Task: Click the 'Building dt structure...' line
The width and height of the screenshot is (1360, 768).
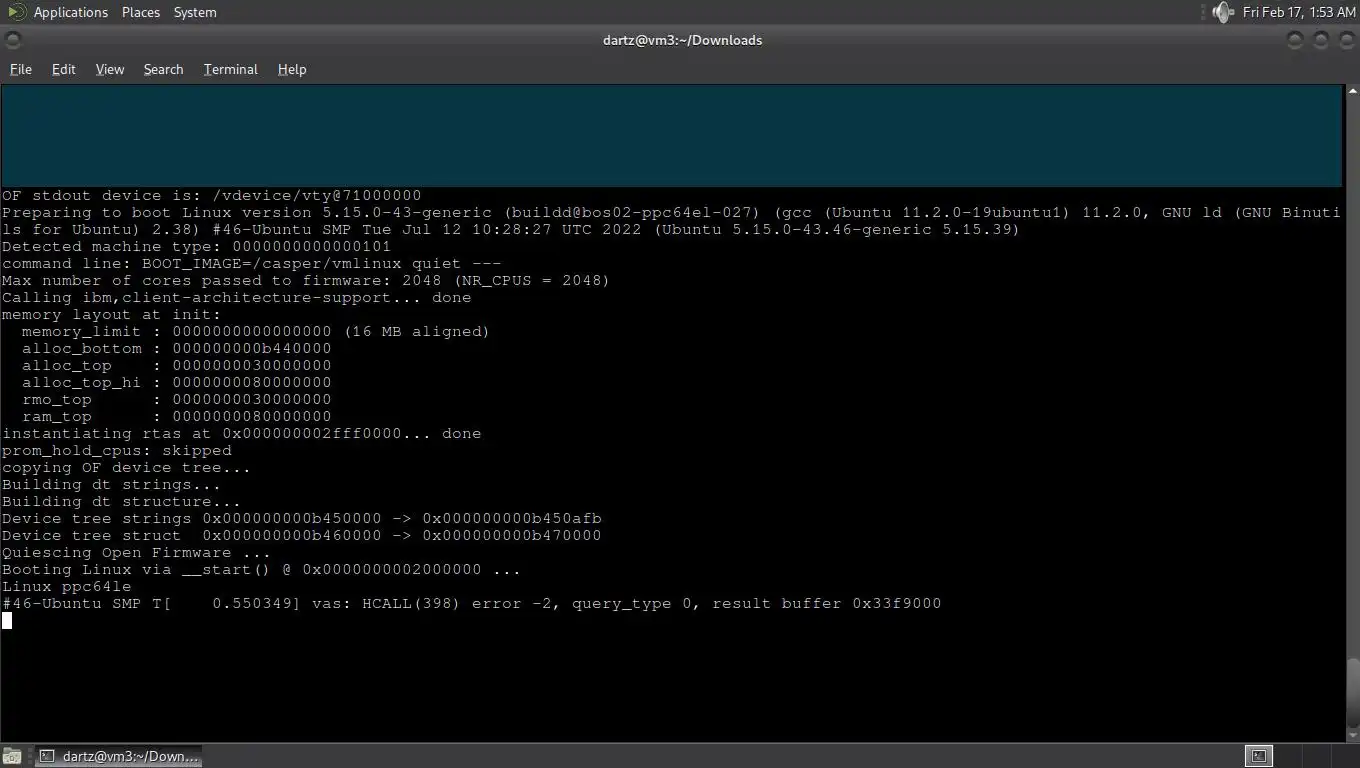Action: (x=122, y=502)
